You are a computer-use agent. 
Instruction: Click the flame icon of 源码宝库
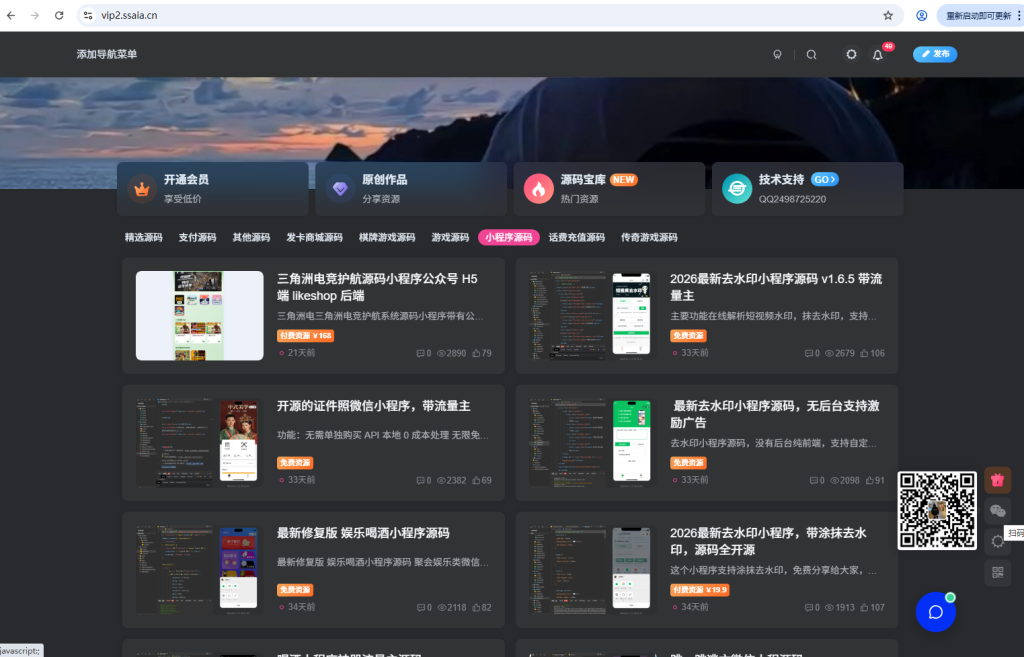coord(539,189)
